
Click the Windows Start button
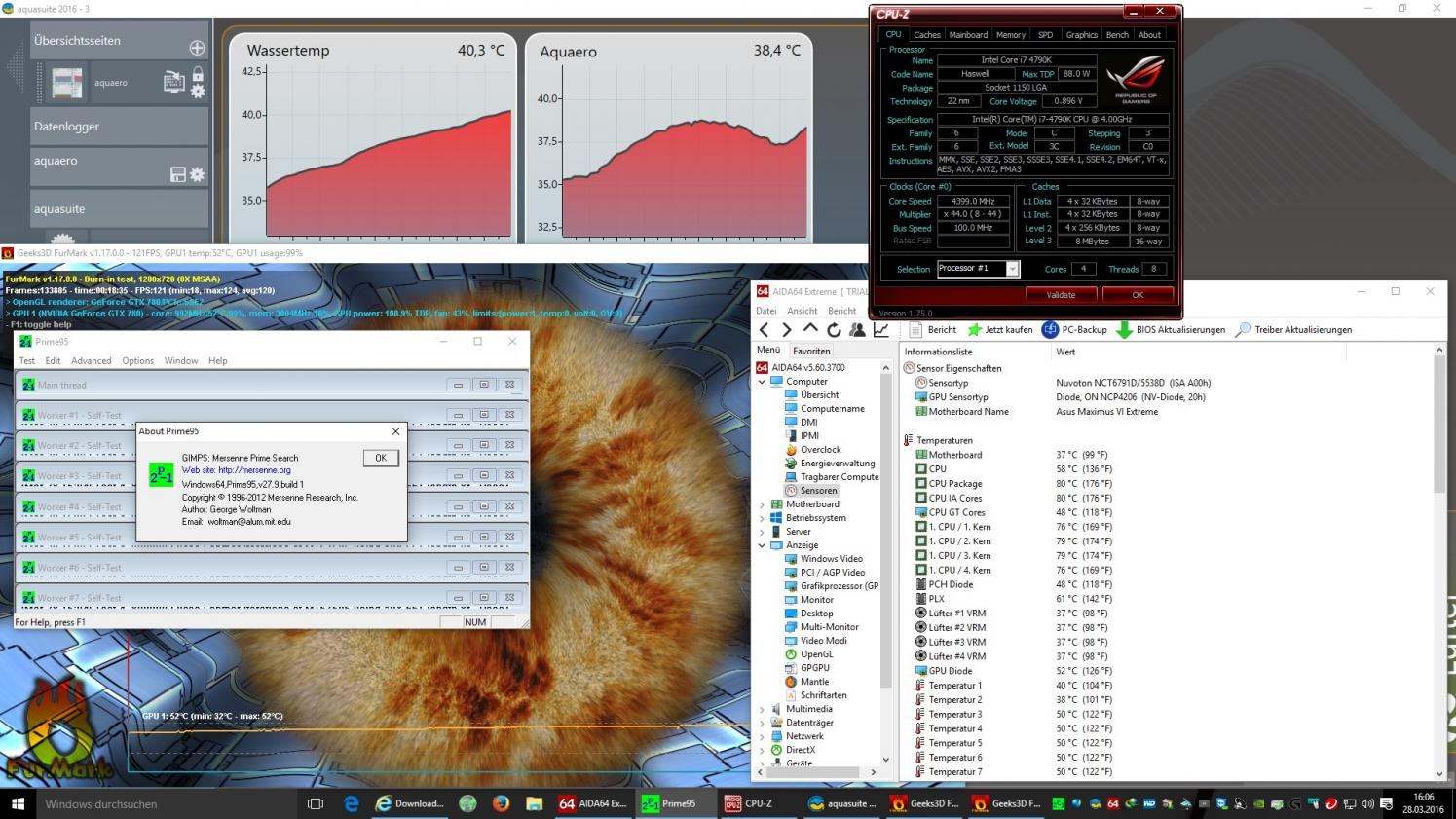tap(18, 803)
